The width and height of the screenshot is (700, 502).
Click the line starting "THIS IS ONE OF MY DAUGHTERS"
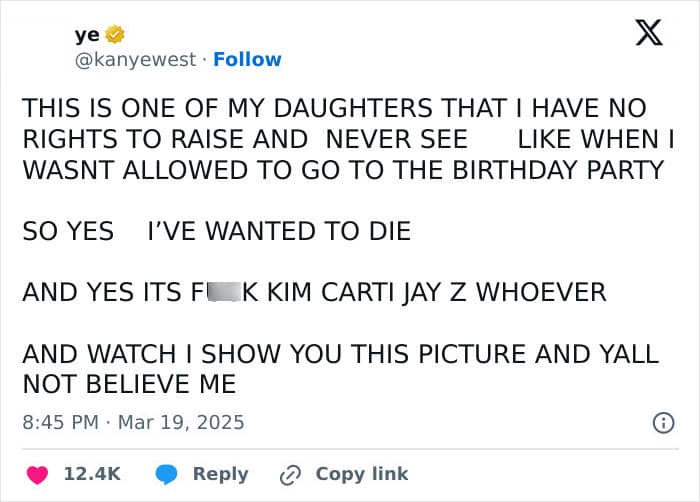[x=334, y=108]
